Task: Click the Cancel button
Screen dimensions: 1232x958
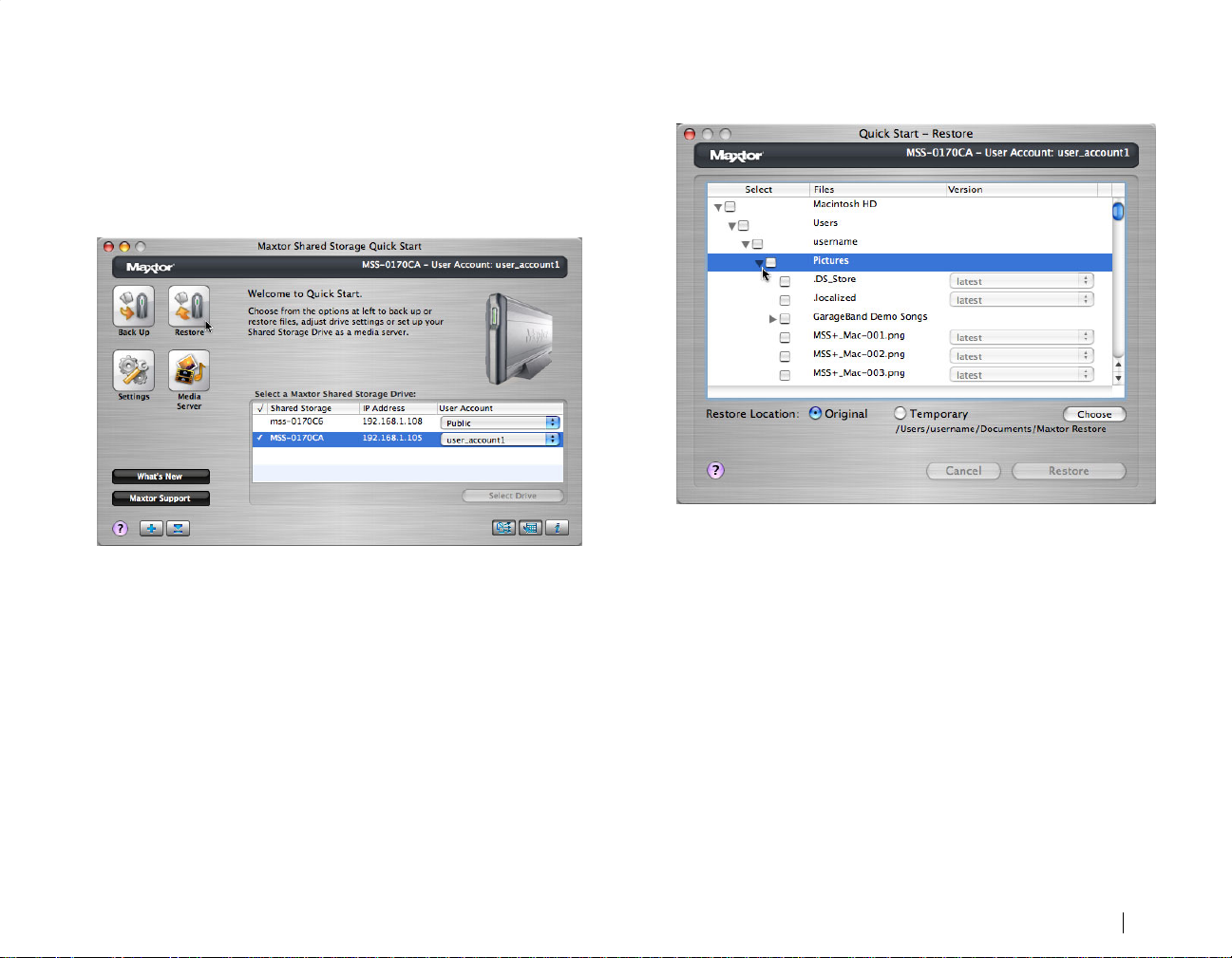Action: pos(963,471)
